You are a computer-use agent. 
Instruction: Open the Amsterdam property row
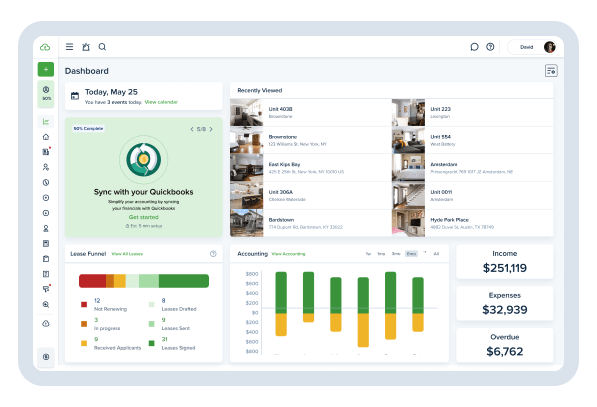click(x=472, y=168)
